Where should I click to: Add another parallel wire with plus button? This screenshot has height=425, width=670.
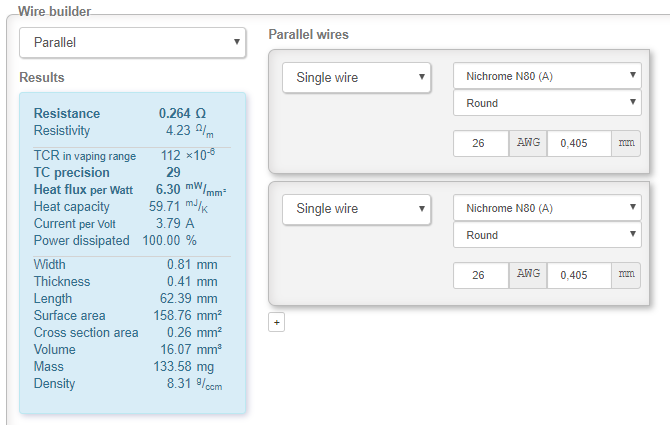[277, 322]
